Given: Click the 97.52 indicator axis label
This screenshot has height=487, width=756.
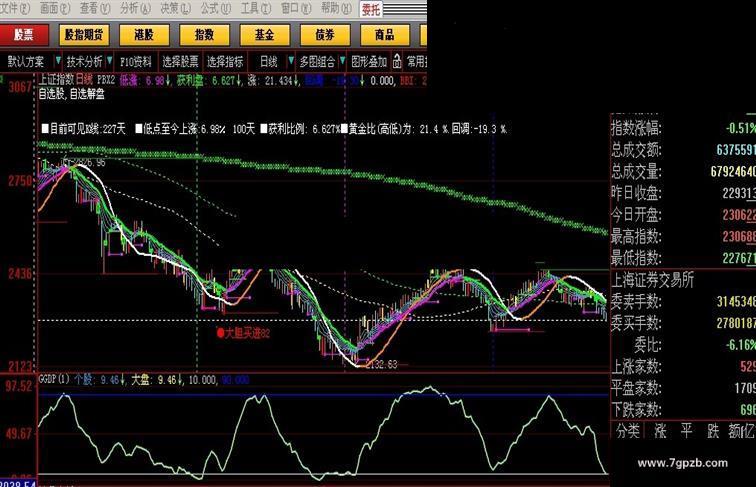Looking at the screenshot, I should [x=19, y=386].
